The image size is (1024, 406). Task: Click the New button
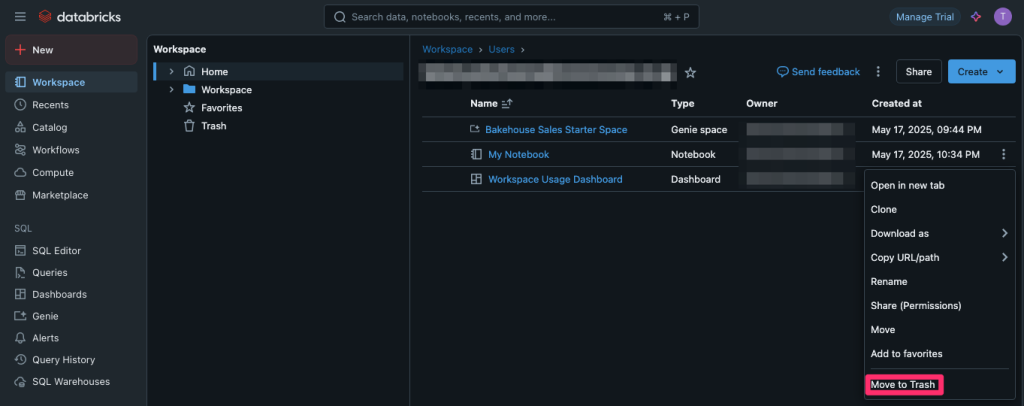71,50
